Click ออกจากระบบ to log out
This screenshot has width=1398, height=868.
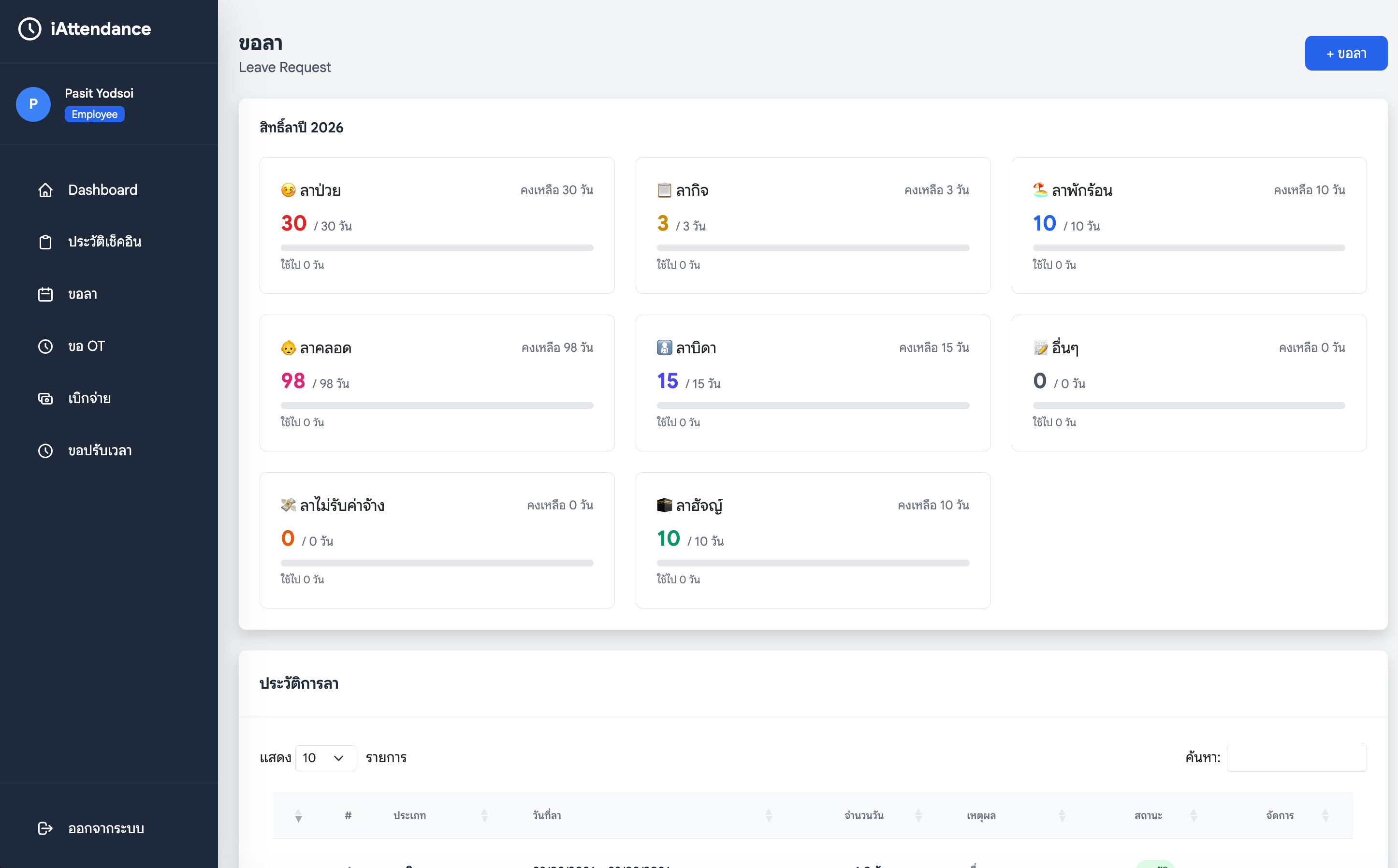106,828
